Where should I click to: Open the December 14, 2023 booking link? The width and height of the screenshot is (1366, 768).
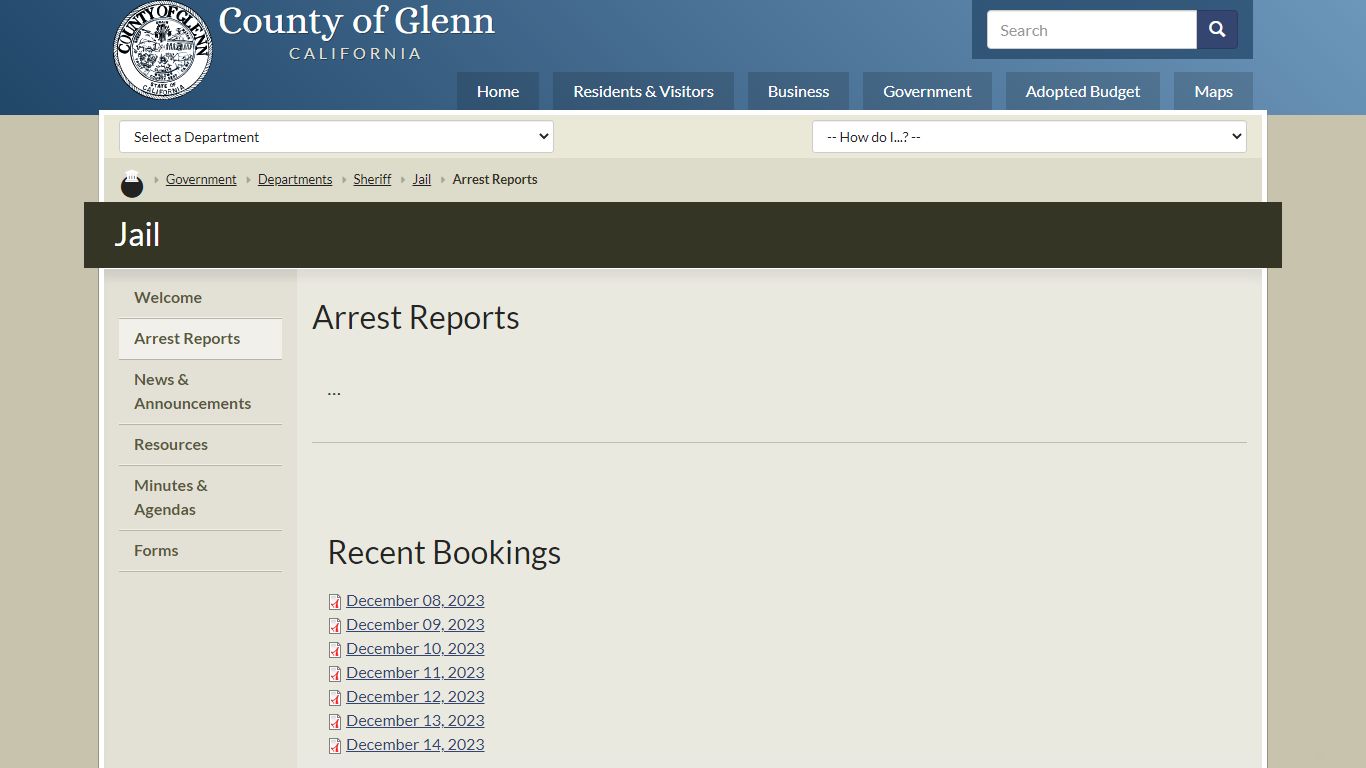point(415,744)
